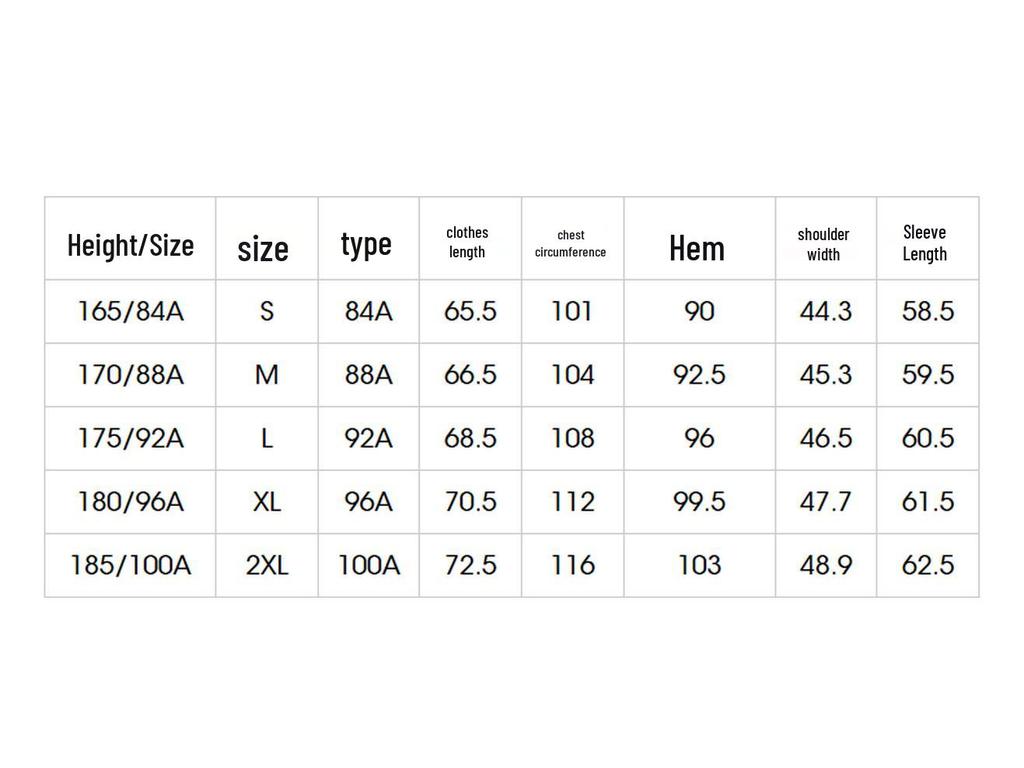Click chest circumference value 112
Screen dimensions: 1024x768
pyautogui.click(x=573, y=501)
